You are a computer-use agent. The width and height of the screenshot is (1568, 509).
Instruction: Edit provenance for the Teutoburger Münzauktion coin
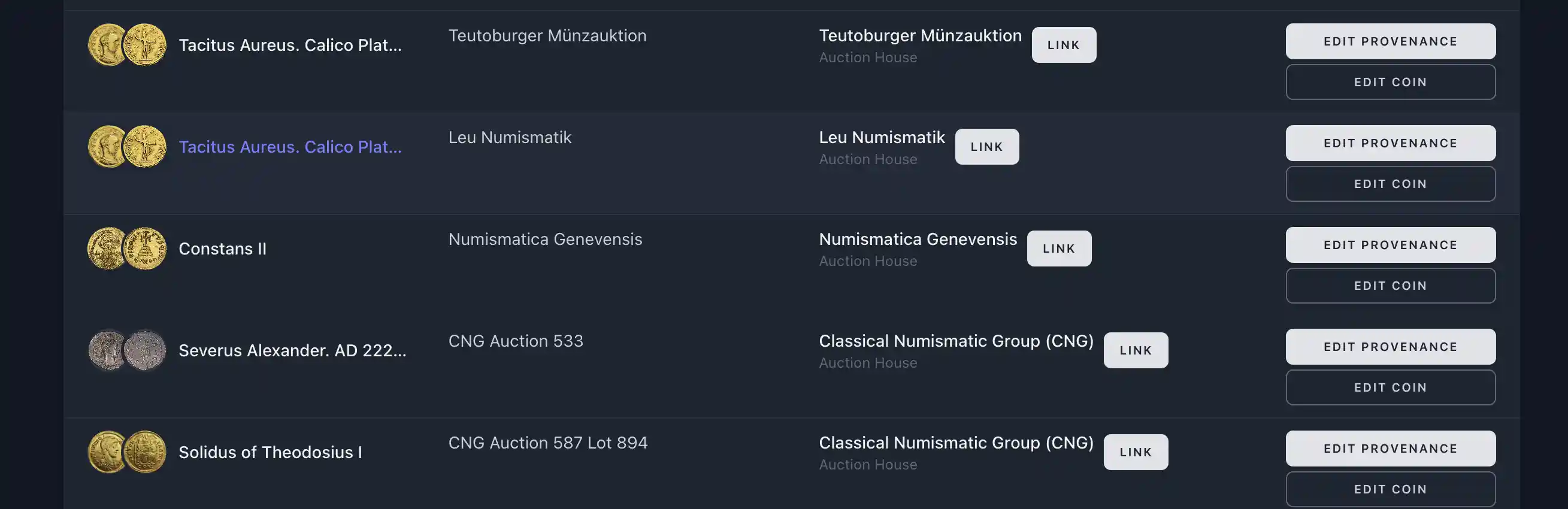pos(1390,41)
